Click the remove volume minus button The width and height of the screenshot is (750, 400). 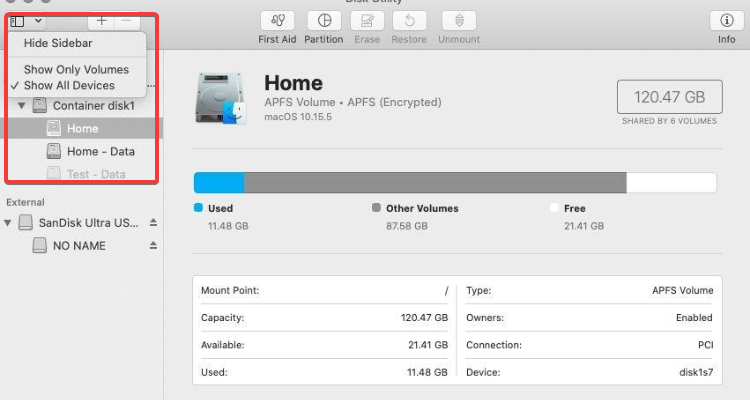[x=127, y=21]
